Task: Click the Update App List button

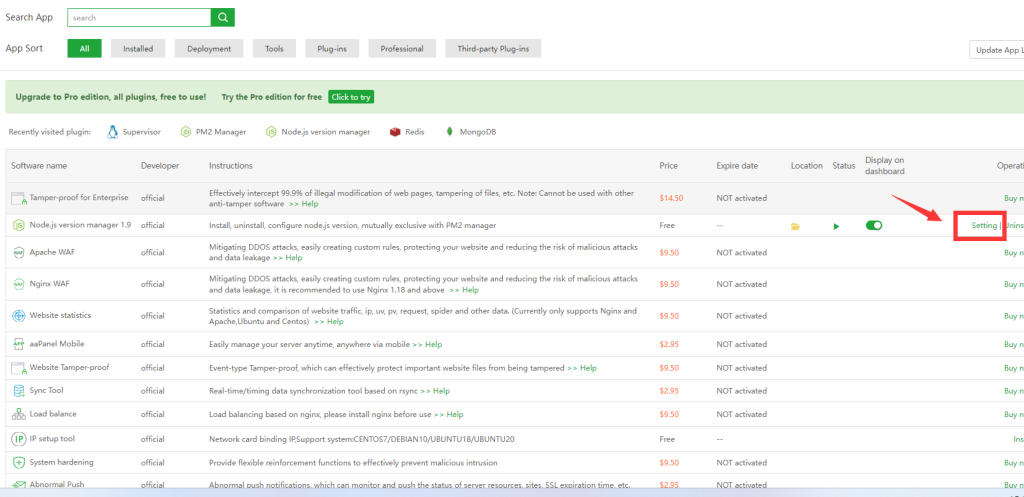Action: [997, 50]
